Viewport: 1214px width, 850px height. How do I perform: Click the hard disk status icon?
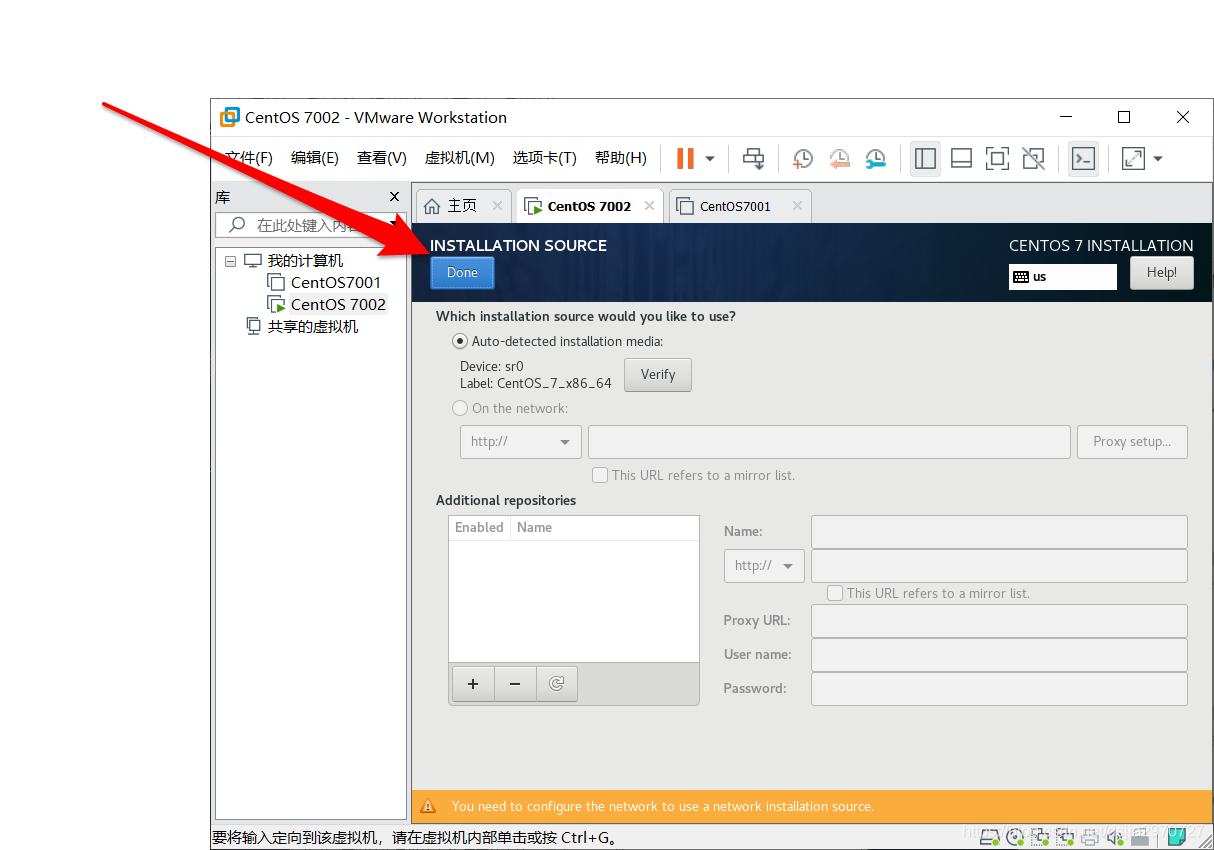coord(990,836)
